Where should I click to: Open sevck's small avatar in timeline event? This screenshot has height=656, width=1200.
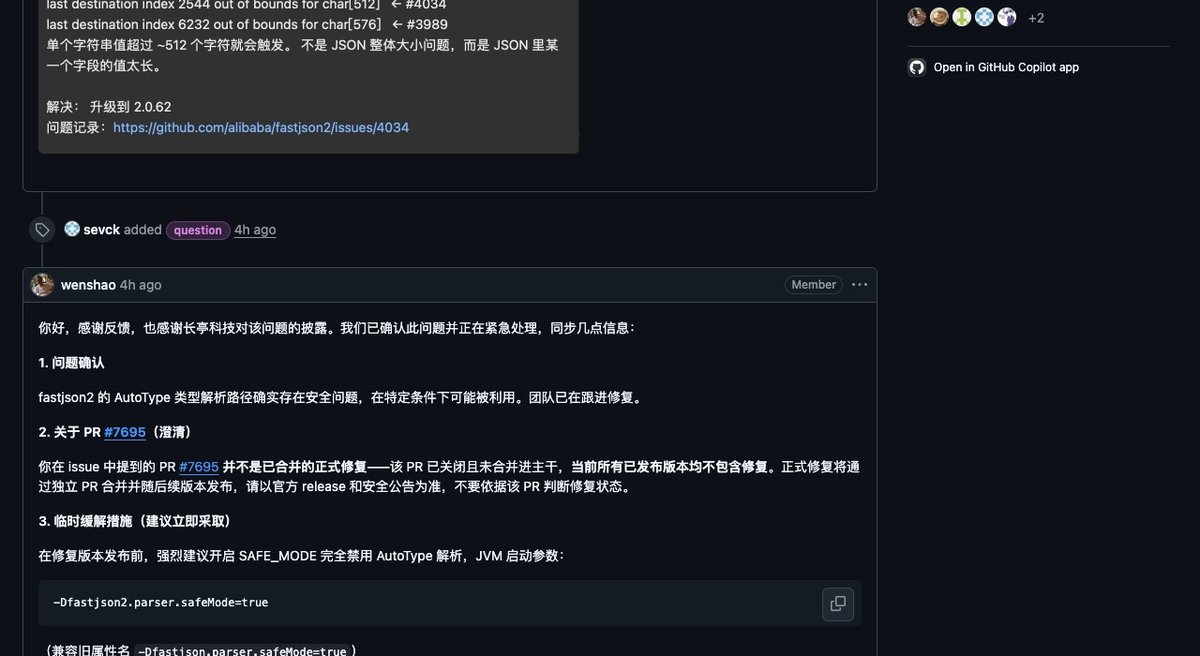click(72, 229)
